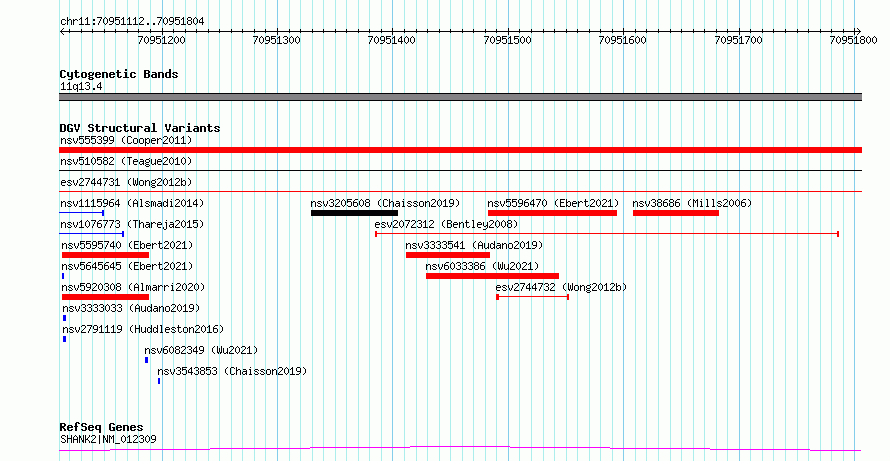
Task: Click the 70951700 ruler label
Action: (x=738, y=40)
